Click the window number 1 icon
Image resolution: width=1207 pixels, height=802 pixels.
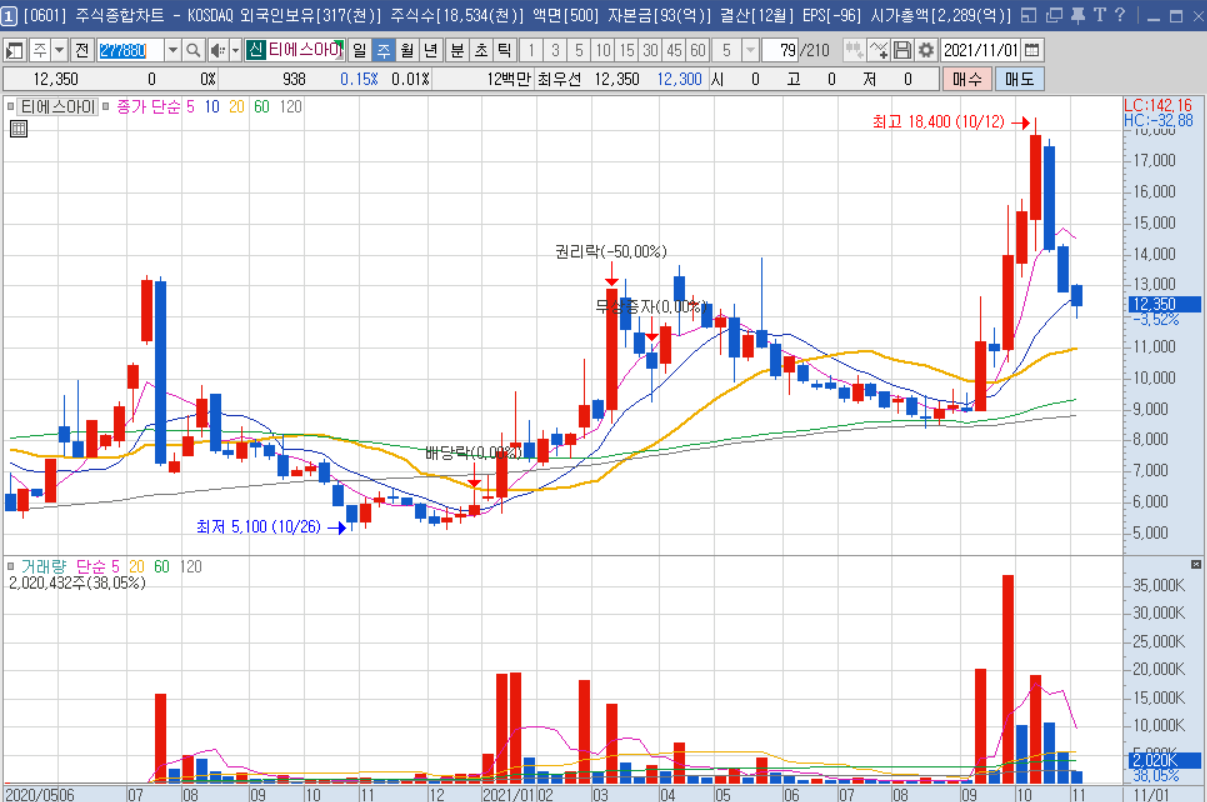(9, 16)
